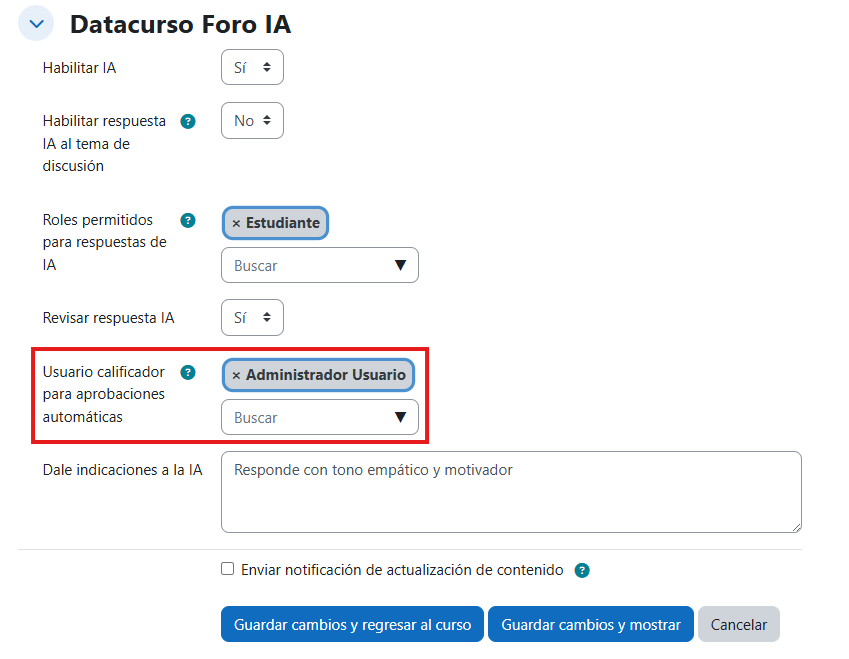The width and height of the screenshot is (849, 659).
Task: Open the Habilitar IA selector
Action: click(x=252, y=67)
